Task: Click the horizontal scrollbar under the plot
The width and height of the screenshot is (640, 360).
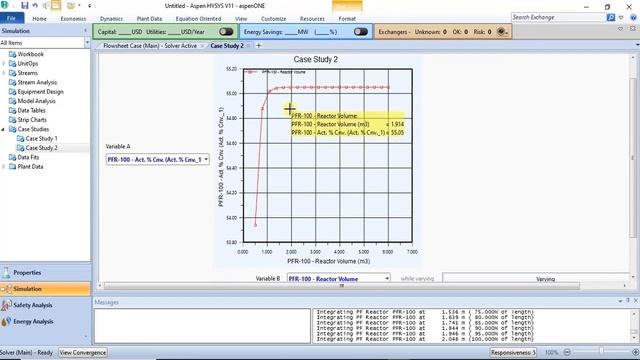Action: 342,286
